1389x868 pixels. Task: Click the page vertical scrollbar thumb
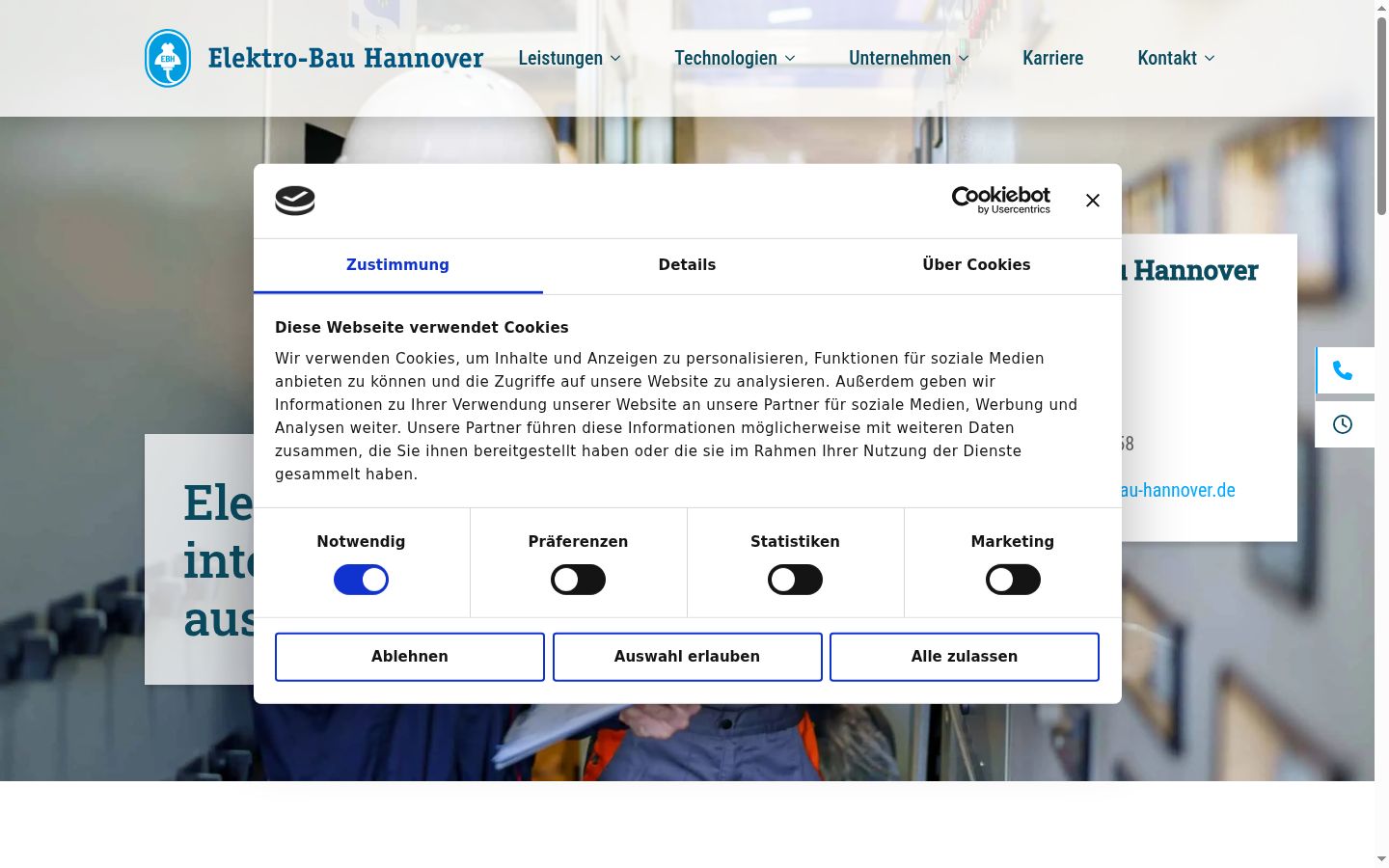tap(1381, 116)
